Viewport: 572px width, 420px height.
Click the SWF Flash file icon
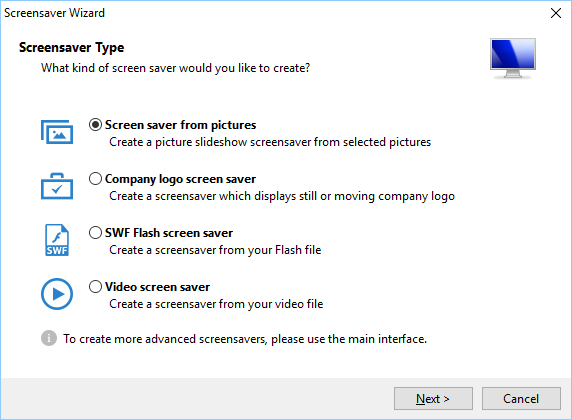click(57, 240)
